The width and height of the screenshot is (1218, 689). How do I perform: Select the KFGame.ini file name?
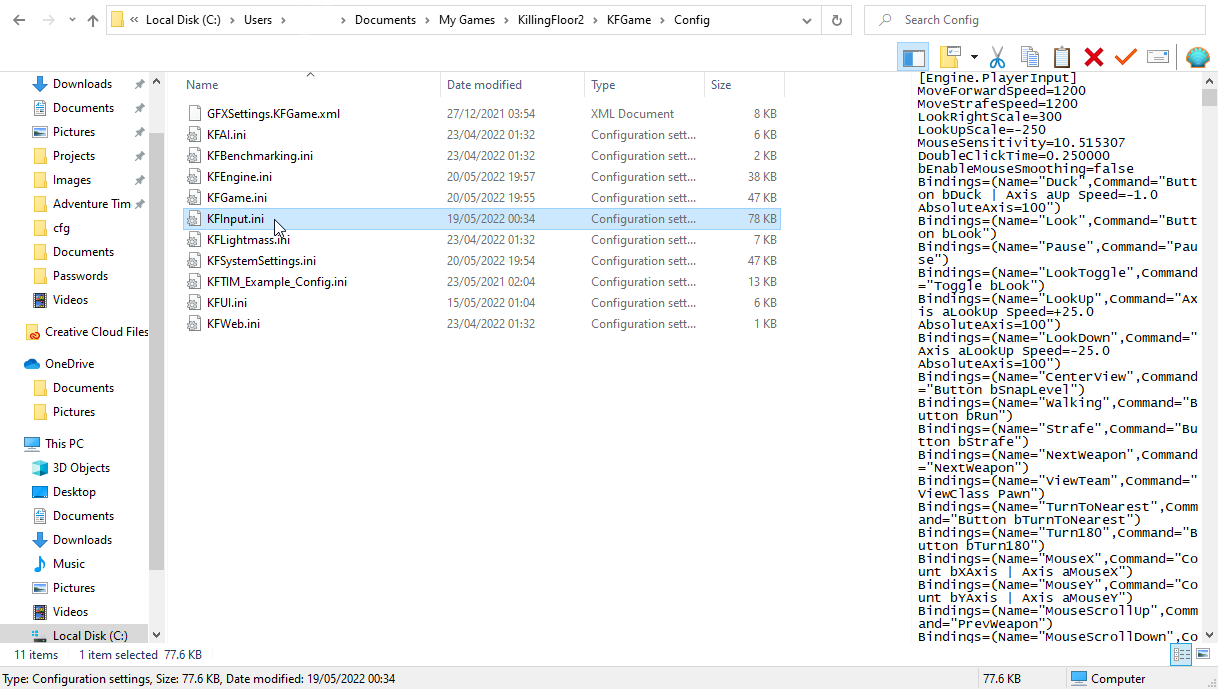point(237,198)
